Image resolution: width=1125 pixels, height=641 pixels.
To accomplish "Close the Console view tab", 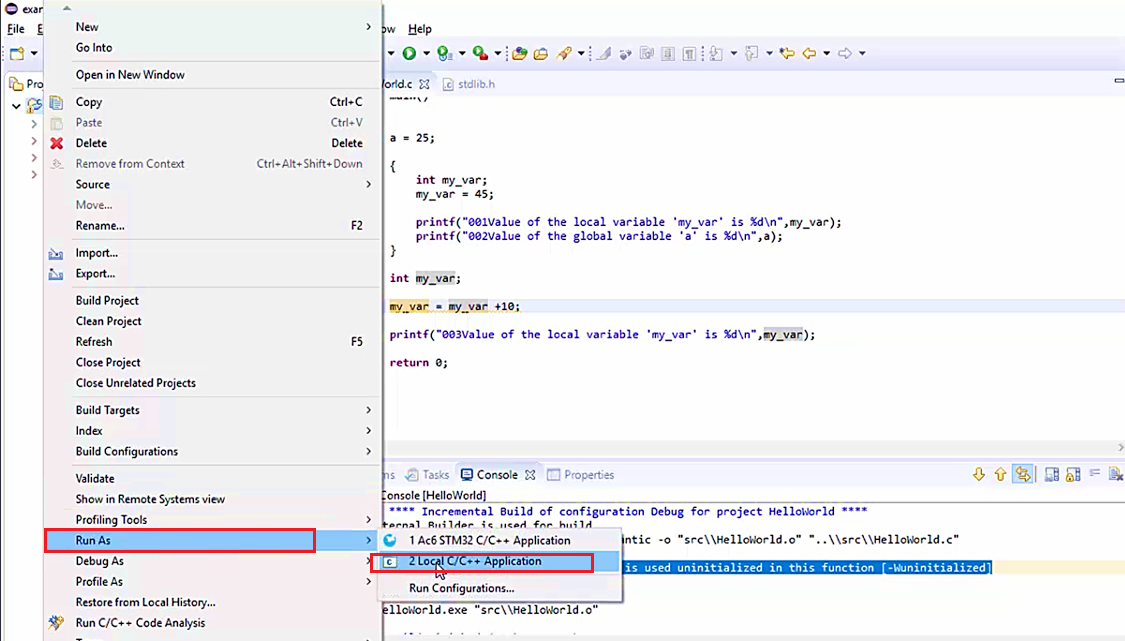I will coord(529,474).
